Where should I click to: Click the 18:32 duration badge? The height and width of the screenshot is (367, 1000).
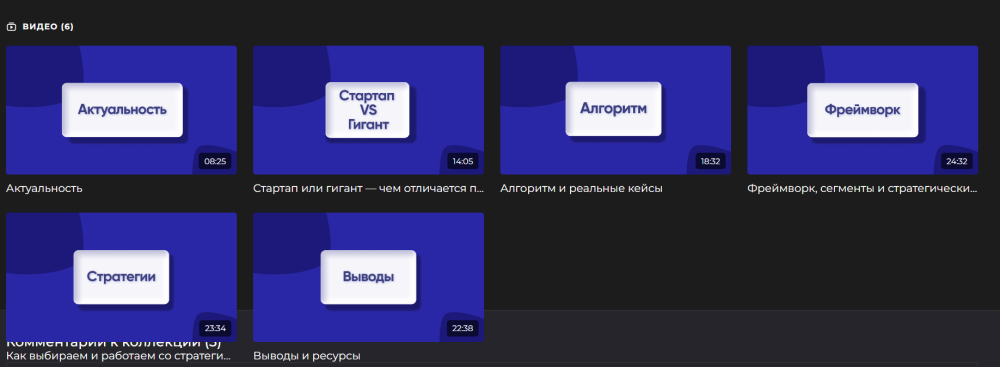click(x=710, y=161)
